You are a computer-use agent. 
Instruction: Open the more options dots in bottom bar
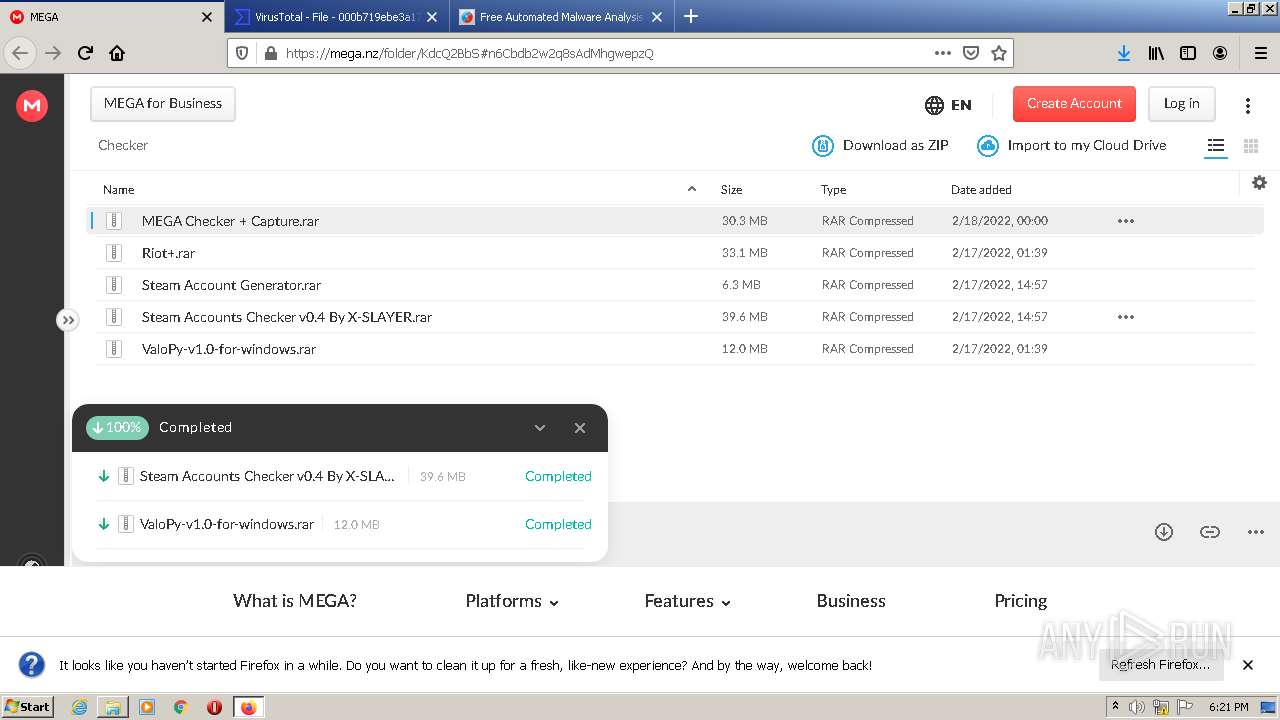tap(1256, 532)
